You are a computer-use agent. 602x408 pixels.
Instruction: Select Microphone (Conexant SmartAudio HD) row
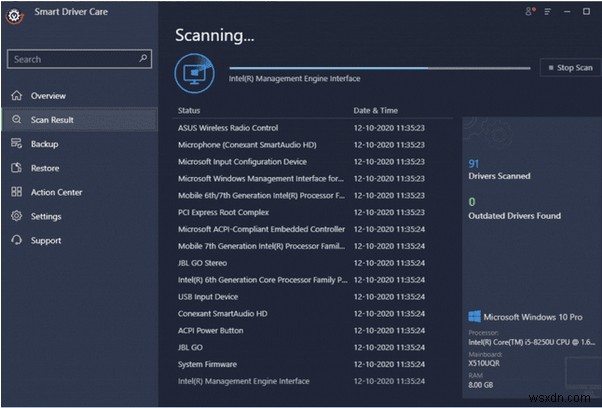313,145
